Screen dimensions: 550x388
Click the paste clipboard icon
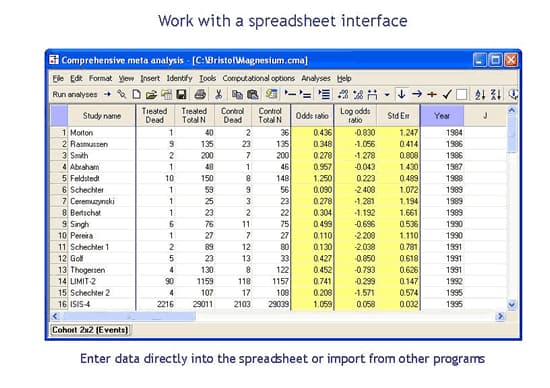(253, 94)
